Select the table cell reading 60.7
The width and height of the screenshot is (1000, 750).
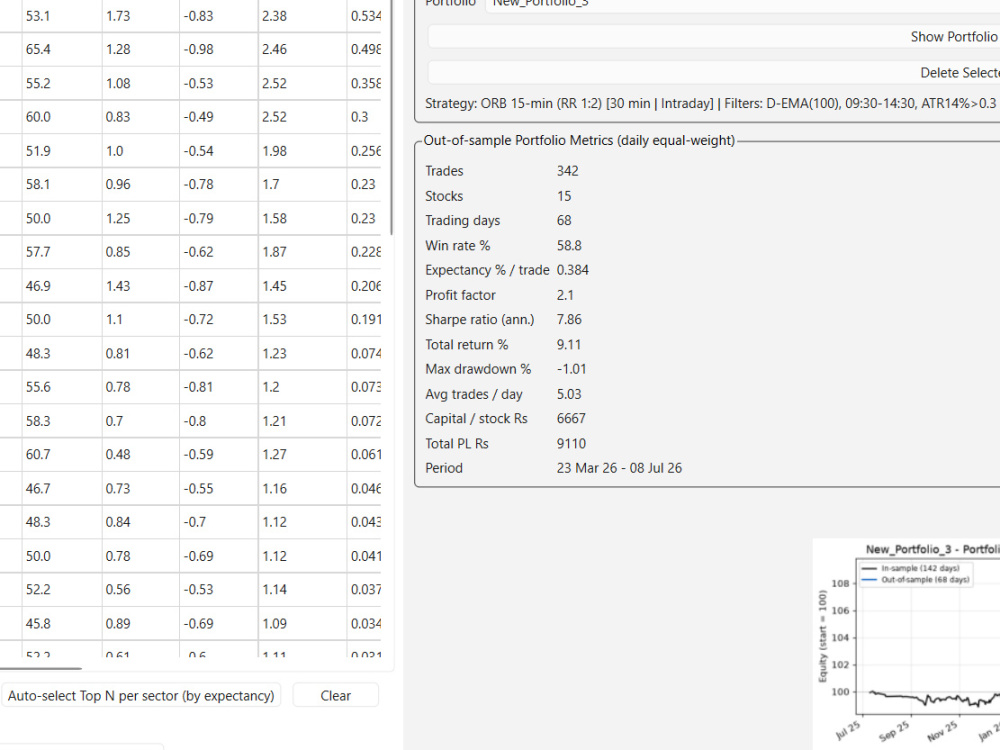[x=62, y=455]
